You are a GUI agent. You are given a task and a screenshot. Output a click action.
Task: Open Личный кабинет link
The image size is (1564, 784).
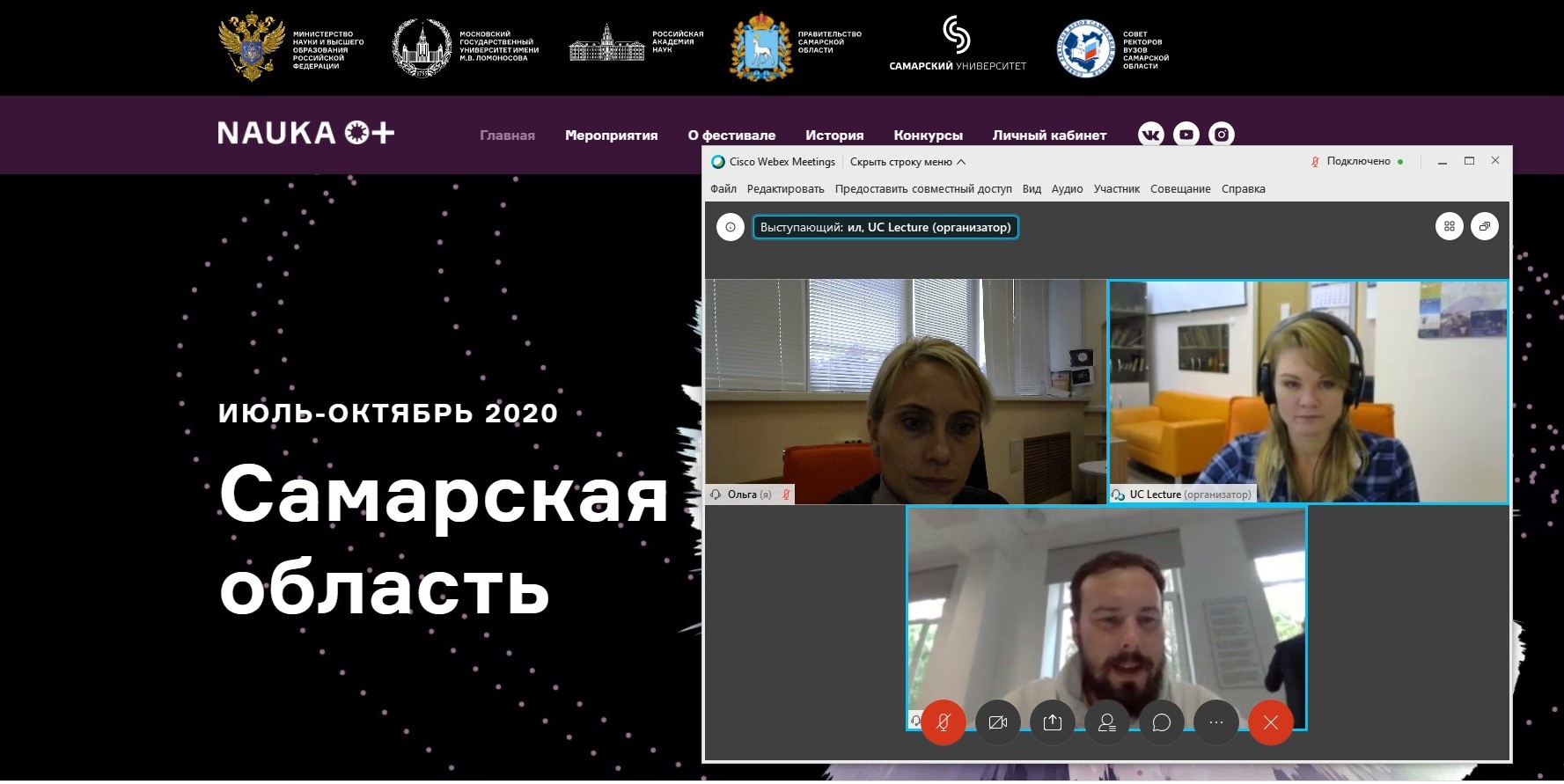pyautogui.click(x=1049, y=136)
